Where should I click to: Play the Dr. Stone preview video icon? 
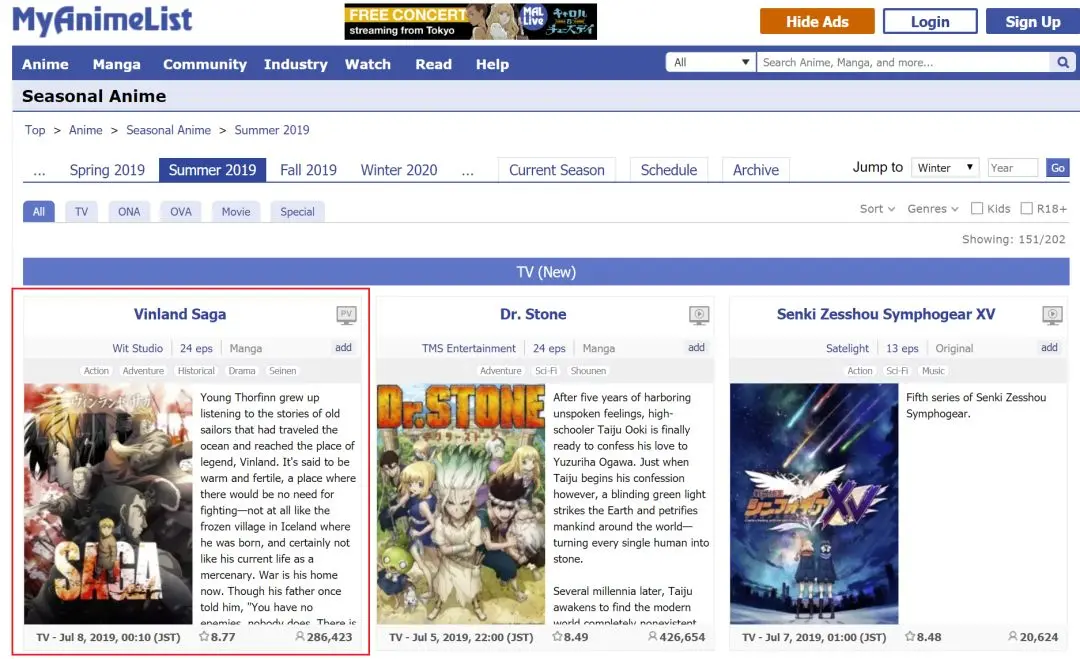[x=699, y=315]
